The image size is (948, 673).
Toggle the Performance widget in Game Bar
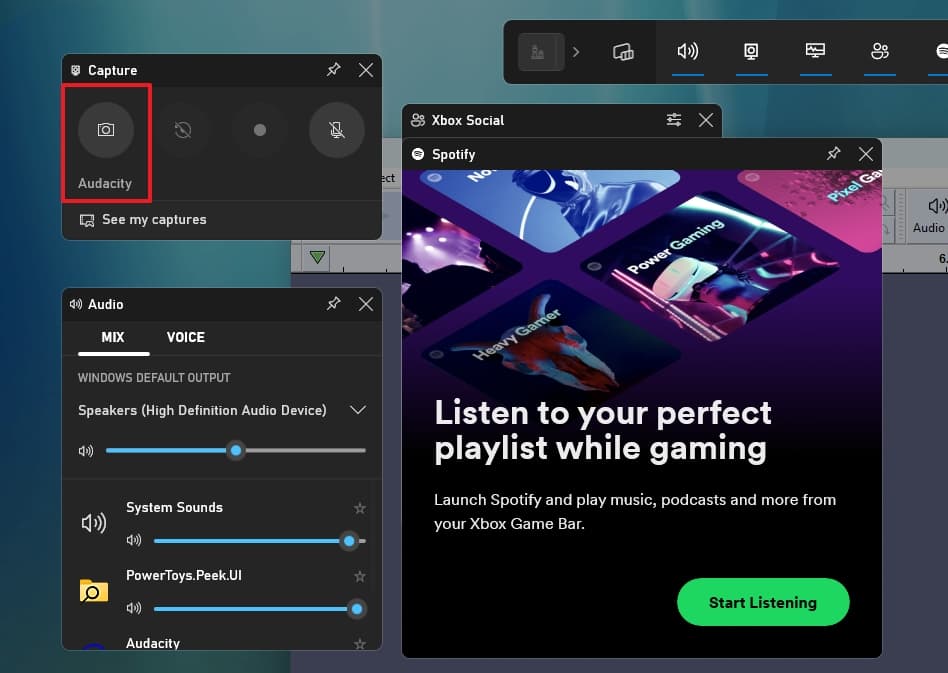click(815, 52)
